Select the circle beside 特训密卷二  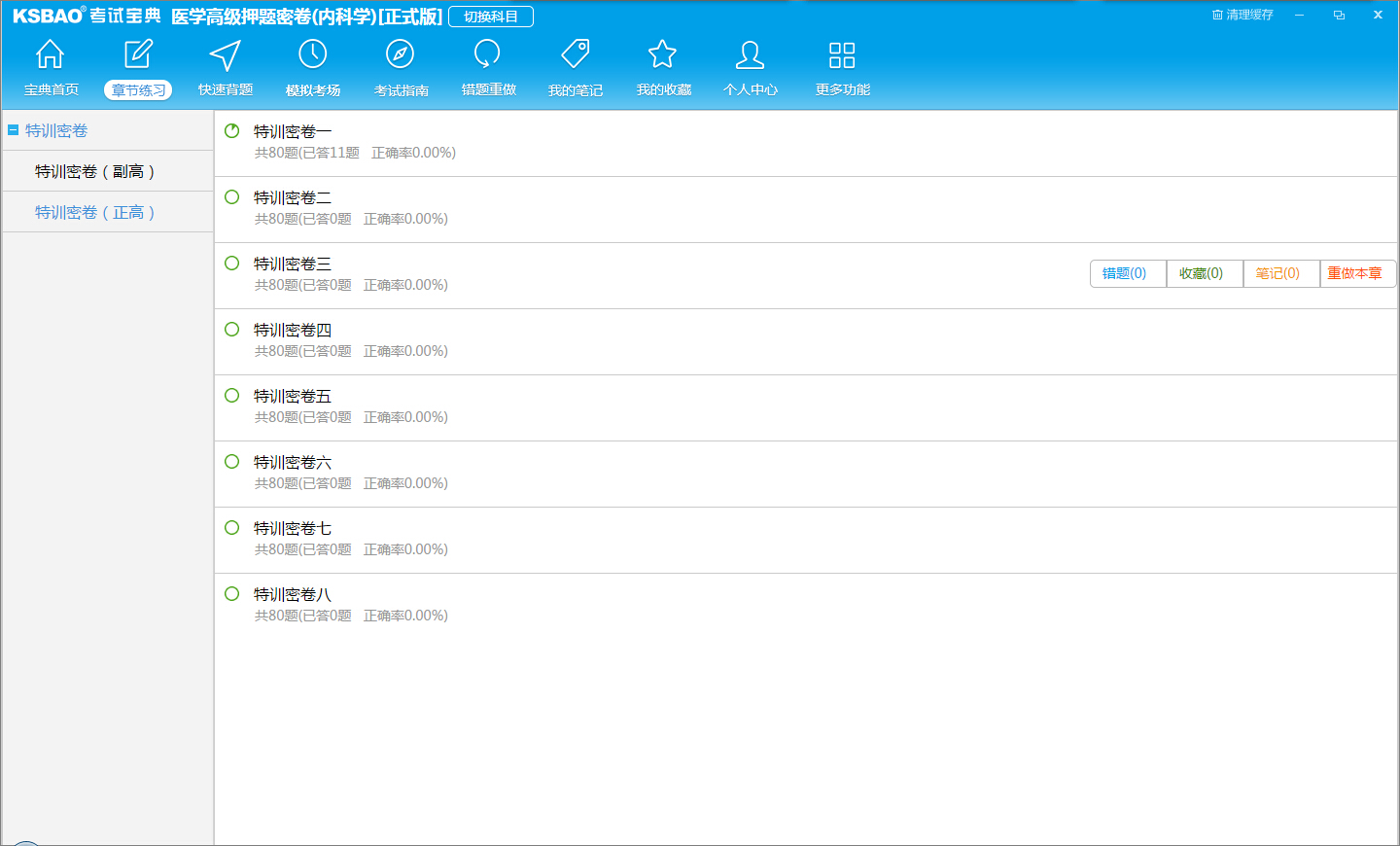[x=231, y=196]
